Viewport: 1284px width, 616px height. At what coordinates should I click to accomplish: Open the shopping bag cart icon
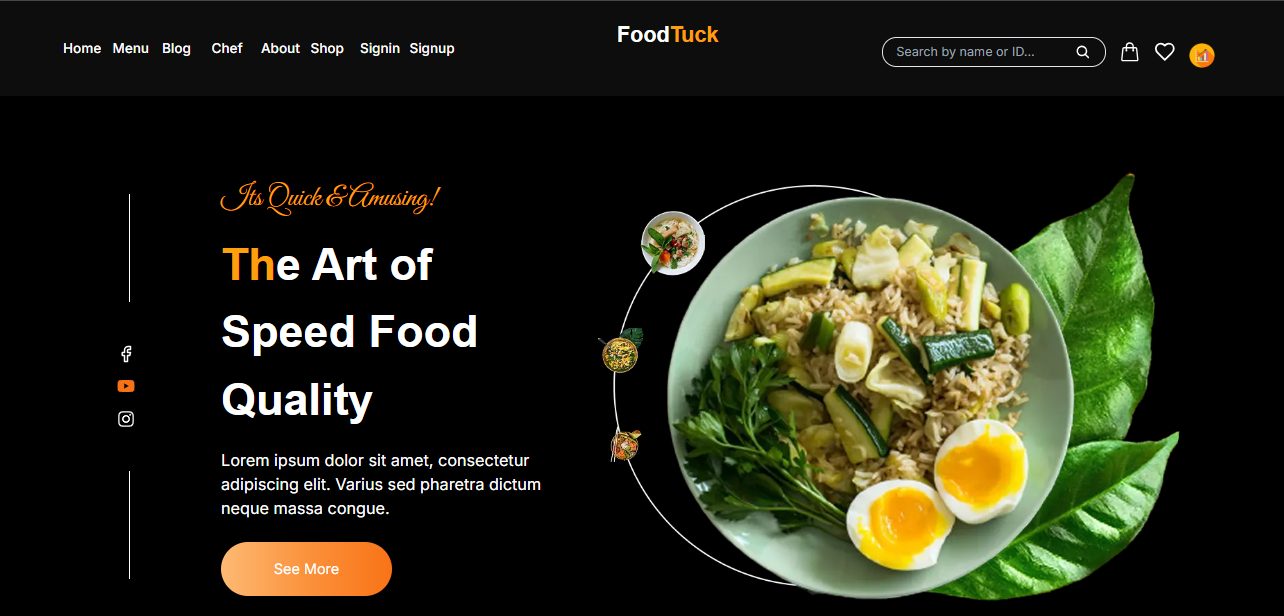(1129, 52)
